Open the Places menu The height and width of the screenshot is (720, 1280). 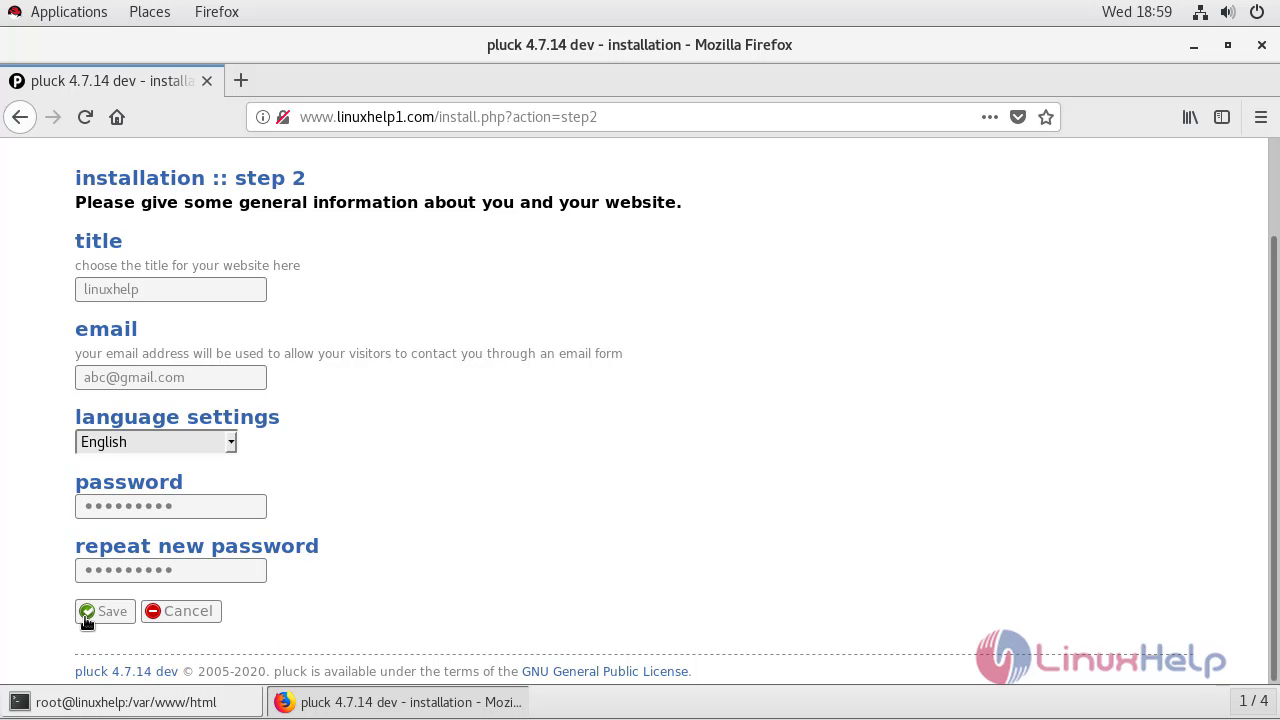click(x=150, y=12)
